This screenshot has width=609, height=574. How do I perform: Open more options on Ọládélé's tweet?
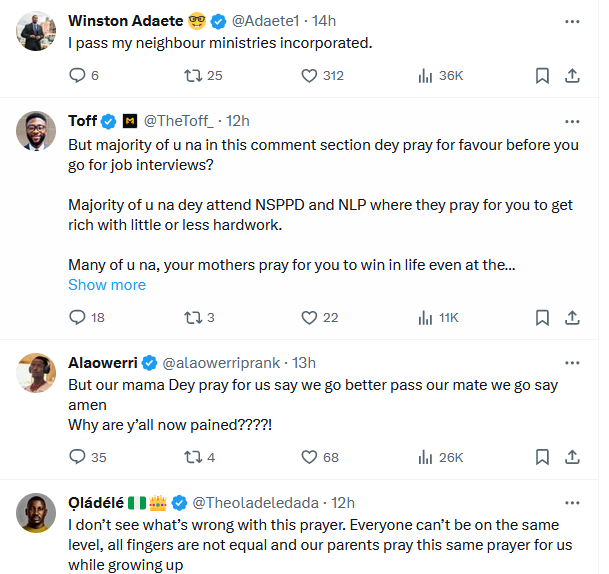pyautogui.click(x=573, y=502)
